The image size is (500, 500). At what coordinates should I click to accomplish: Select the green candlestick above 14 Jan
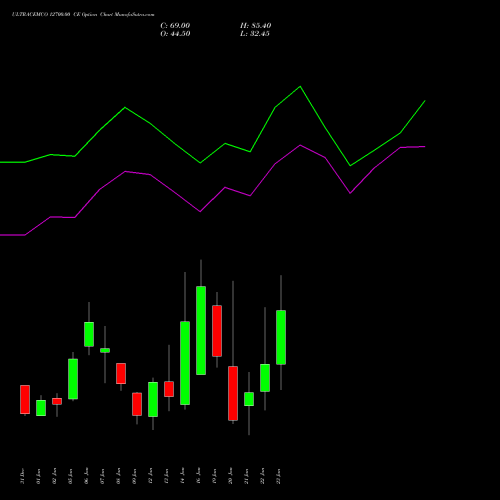pyautogui.click(x=185, y=363)
